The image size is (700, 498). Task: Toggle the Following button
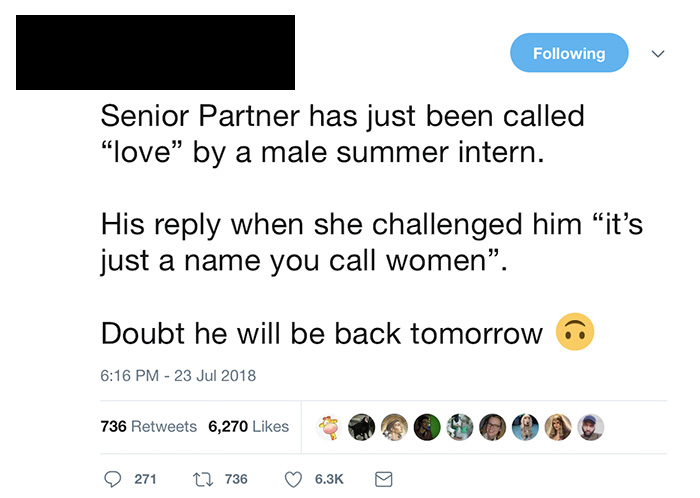pos(569,53)
